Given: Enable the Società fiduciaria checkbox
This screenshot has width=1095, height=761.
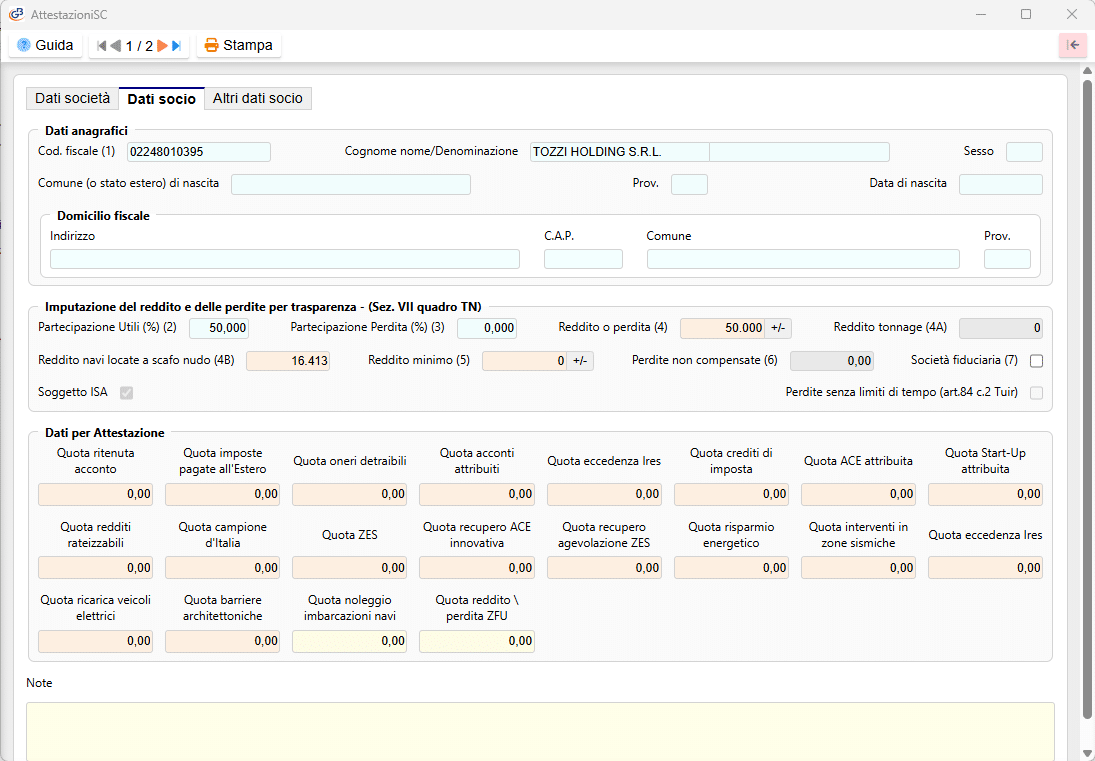Looking at the screenshot, I should [1036, 361].
